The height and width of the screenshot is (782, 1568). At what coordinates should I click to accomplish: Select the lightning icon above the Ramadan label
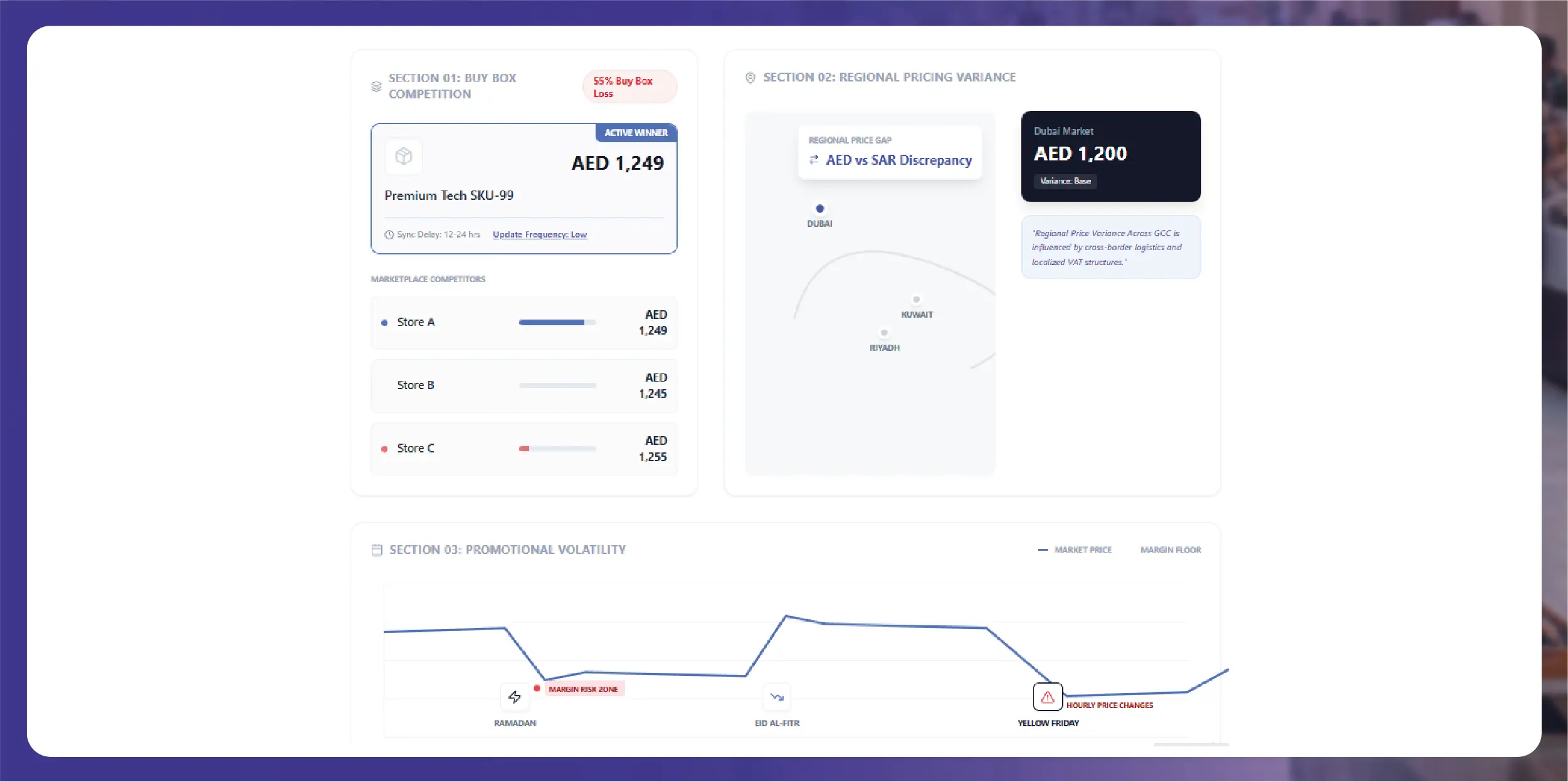[514, 696]
